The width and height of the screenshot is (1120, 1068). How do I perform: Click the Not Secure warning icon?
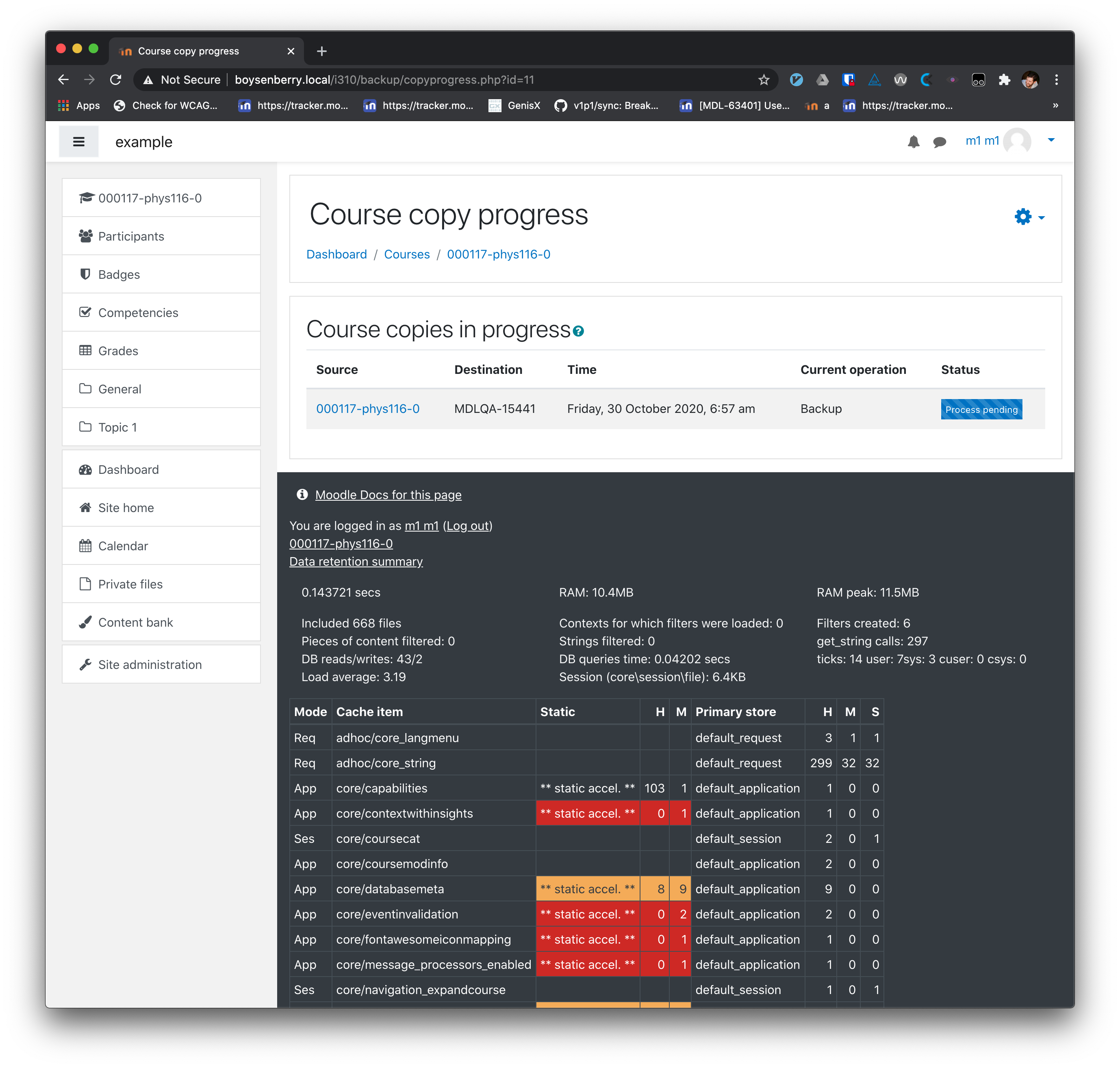click(x=148, y=80)
